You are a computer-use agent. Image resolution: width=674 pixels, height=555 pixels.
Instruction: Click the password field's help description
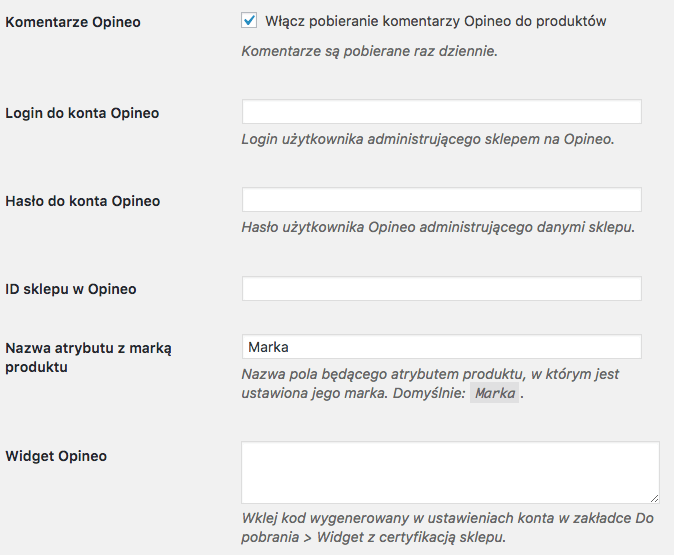[438, 227]
